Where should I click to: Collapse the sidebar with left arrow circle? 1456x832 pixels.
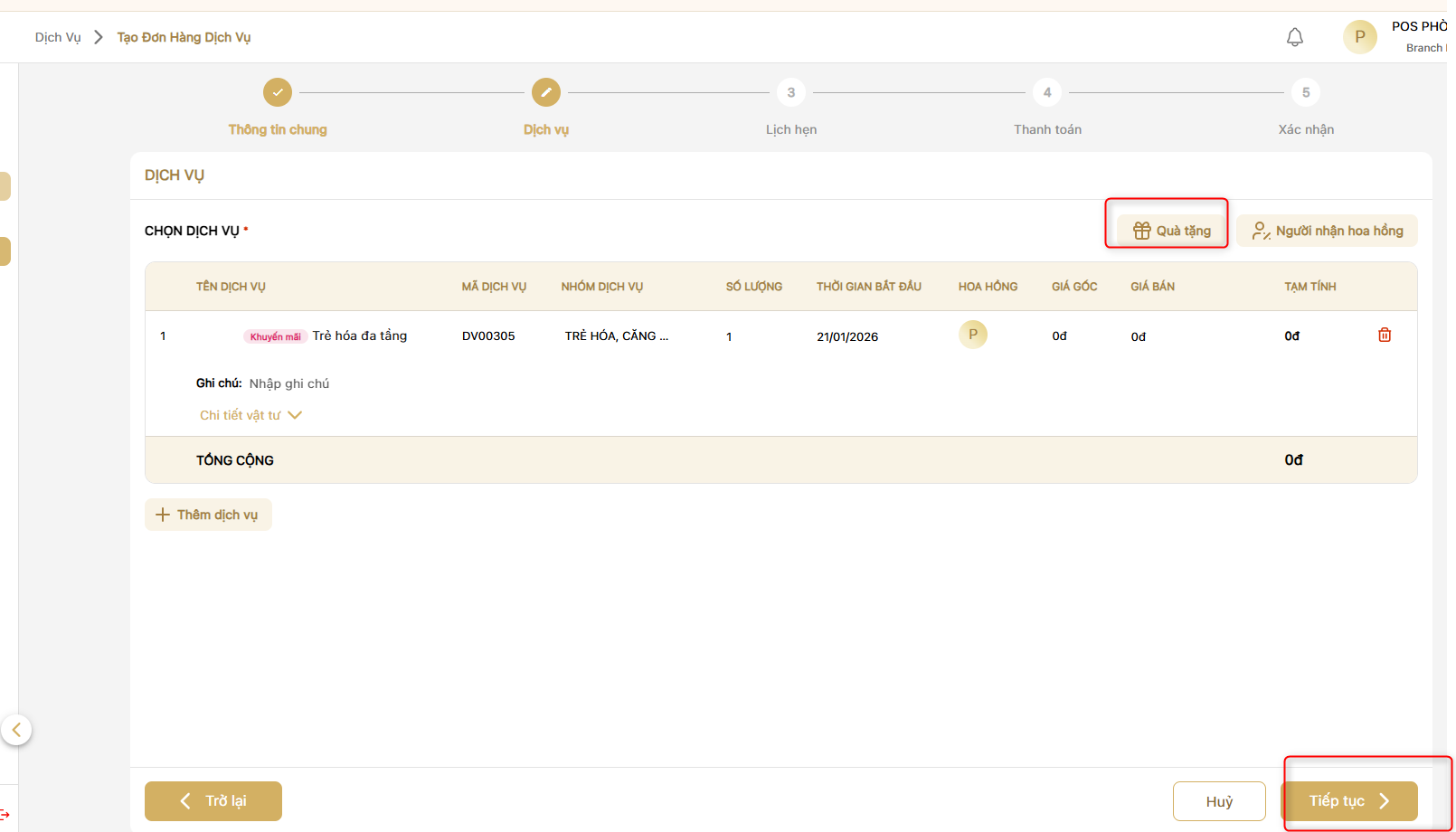click(16, 730)
